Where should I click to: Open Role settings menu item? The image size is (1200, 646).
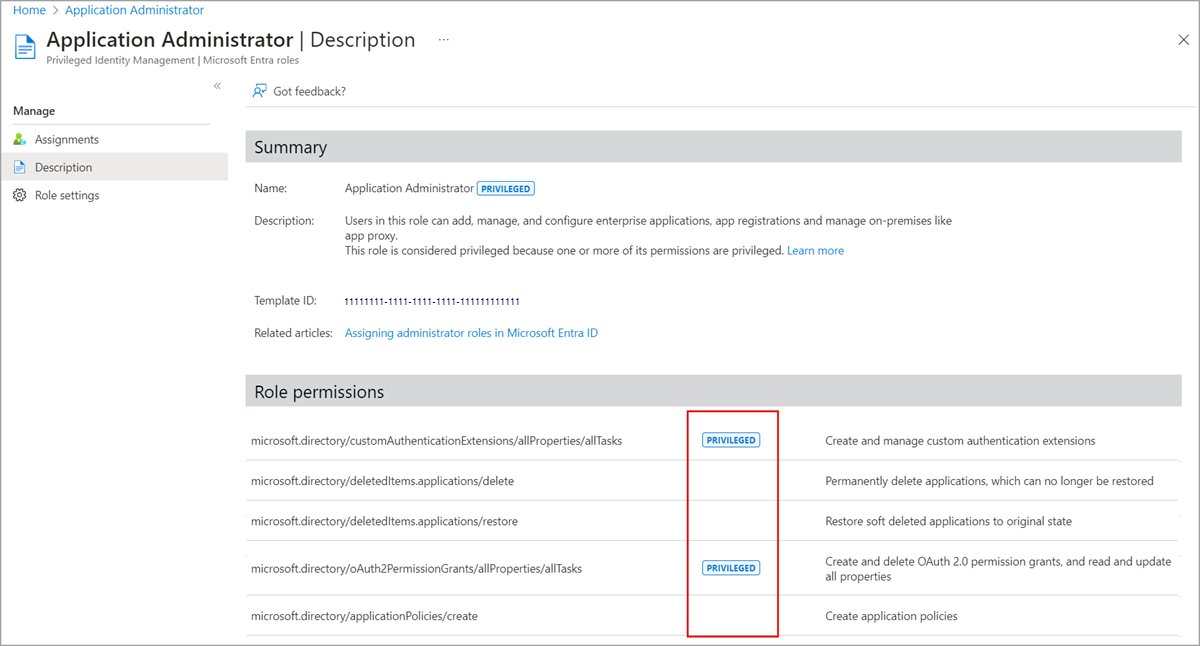point(67,195)
